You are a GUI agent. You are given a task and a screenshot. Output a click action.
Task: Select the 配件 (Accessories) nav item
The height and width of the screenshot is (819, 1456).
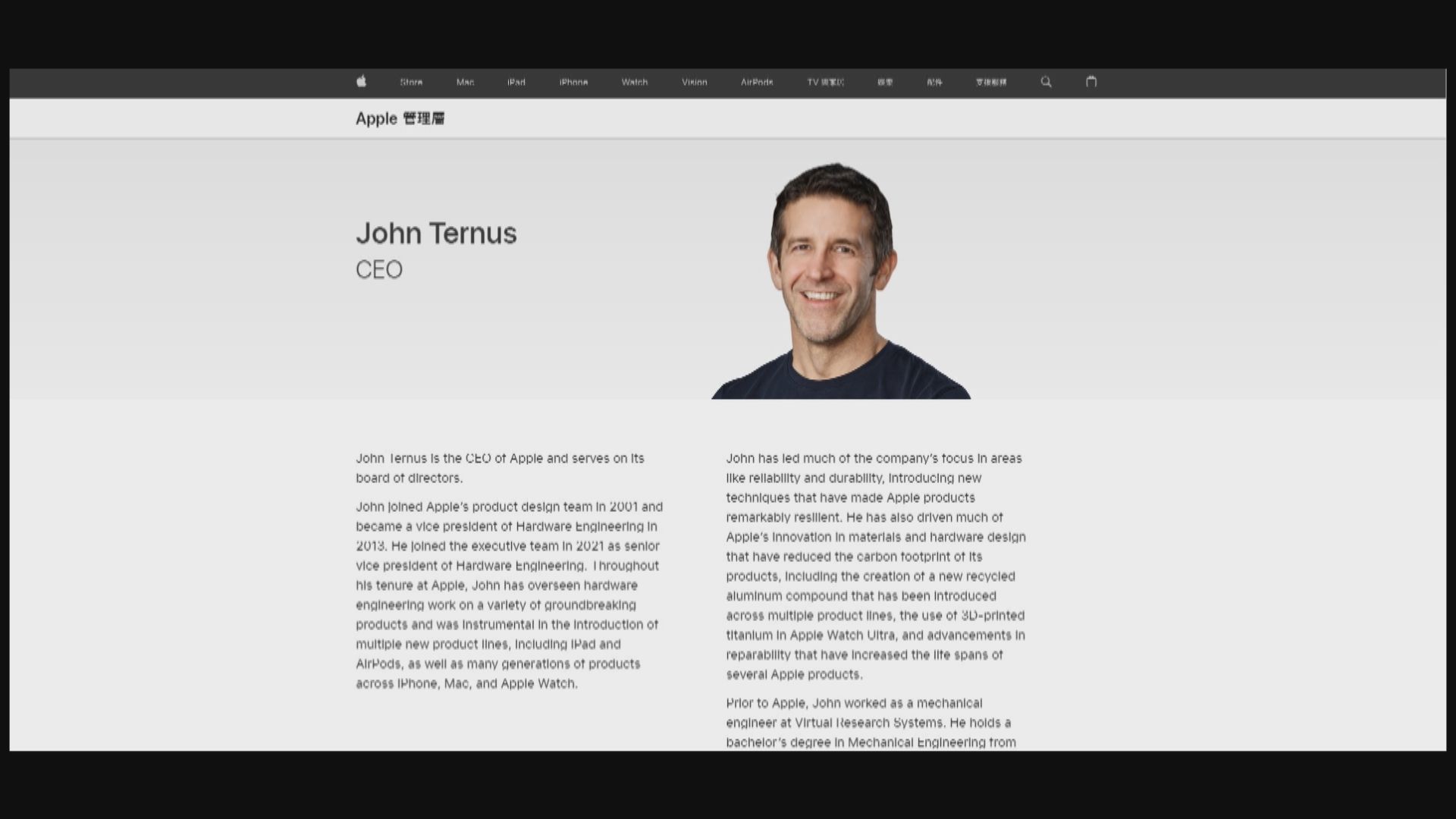pyautogui.click(x=934, y=82)
